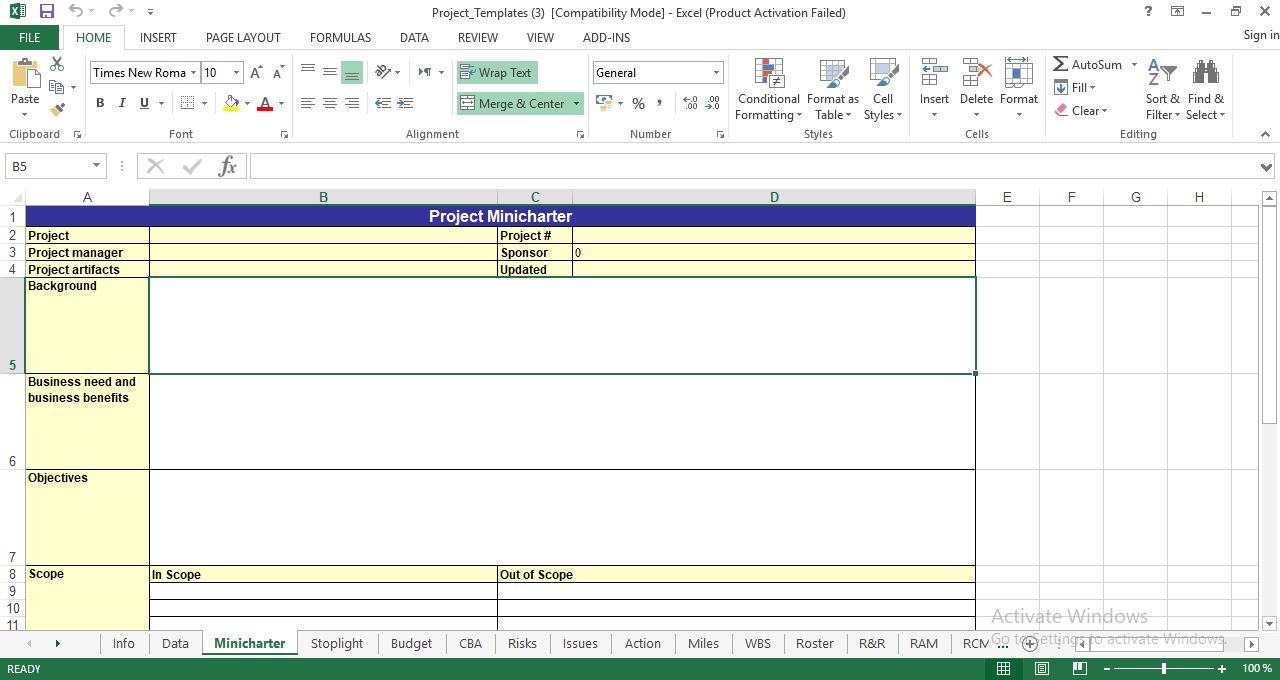Increase decimal places

pos(689,103)
